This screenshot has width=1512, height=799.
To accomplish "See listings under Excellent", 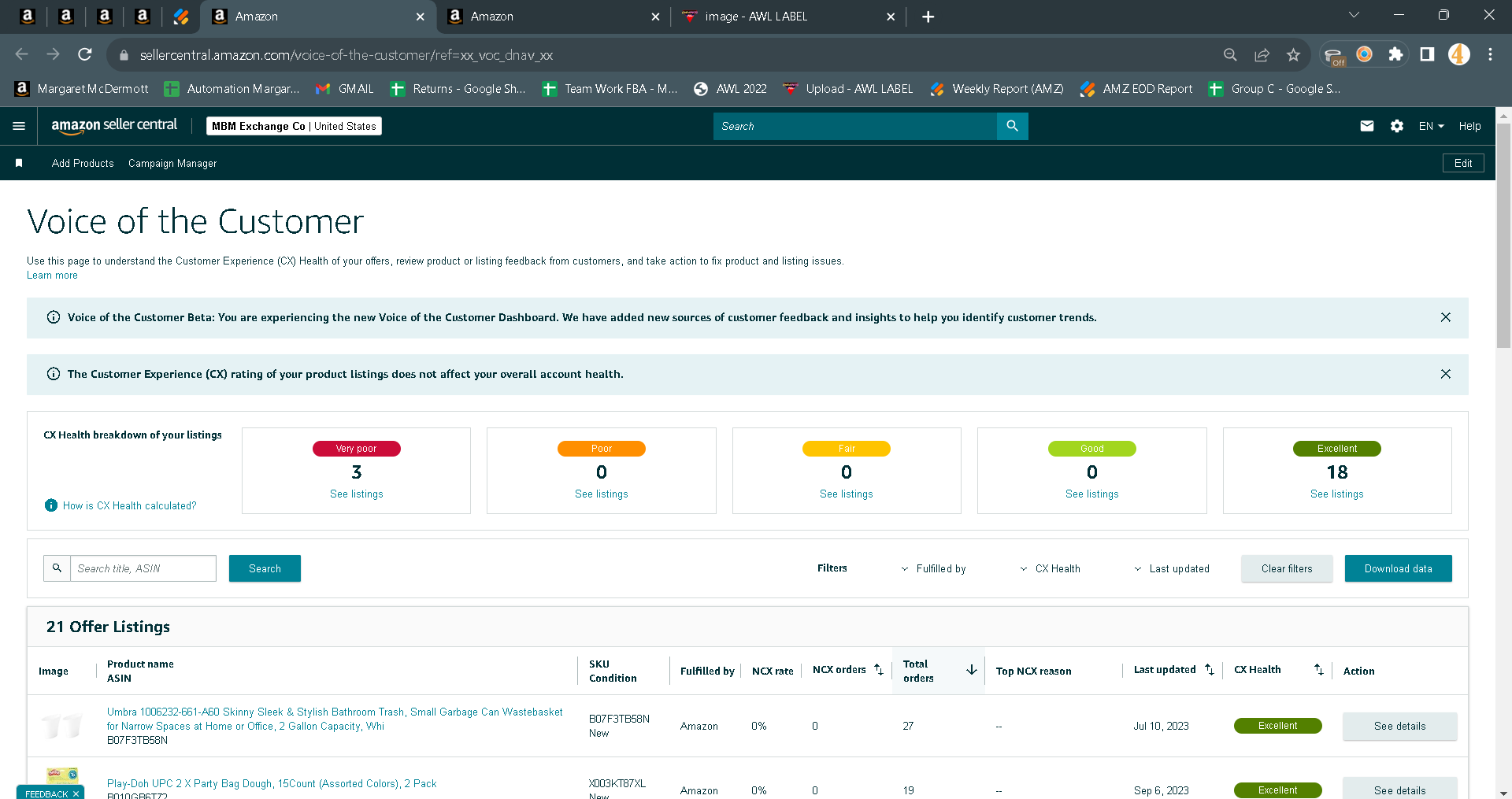I will click(1336, 494).
